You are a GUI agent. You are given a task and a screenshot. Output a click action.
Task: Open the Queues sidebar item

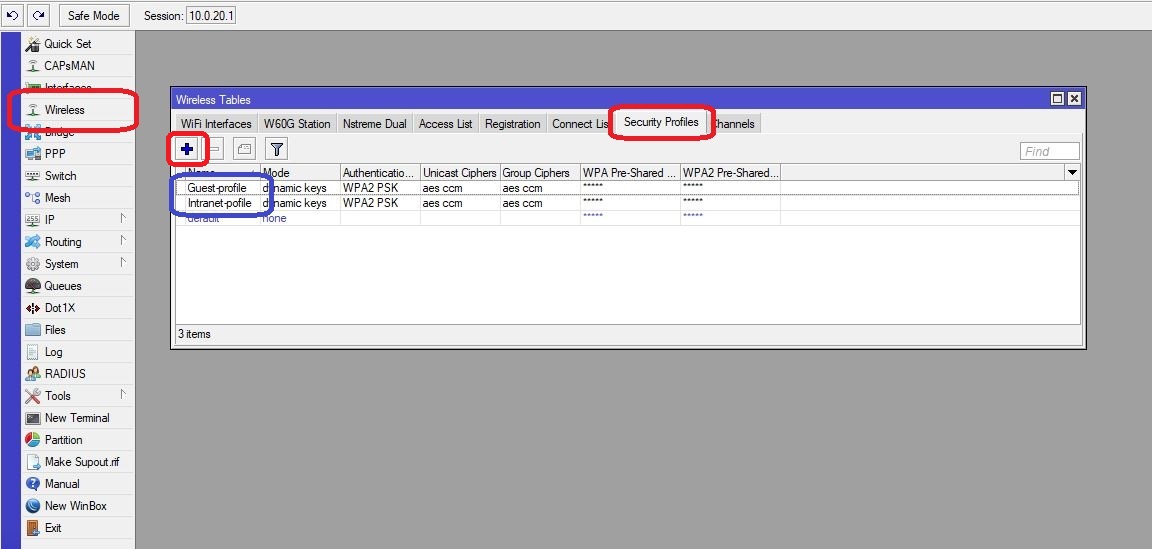pos(63,286)
